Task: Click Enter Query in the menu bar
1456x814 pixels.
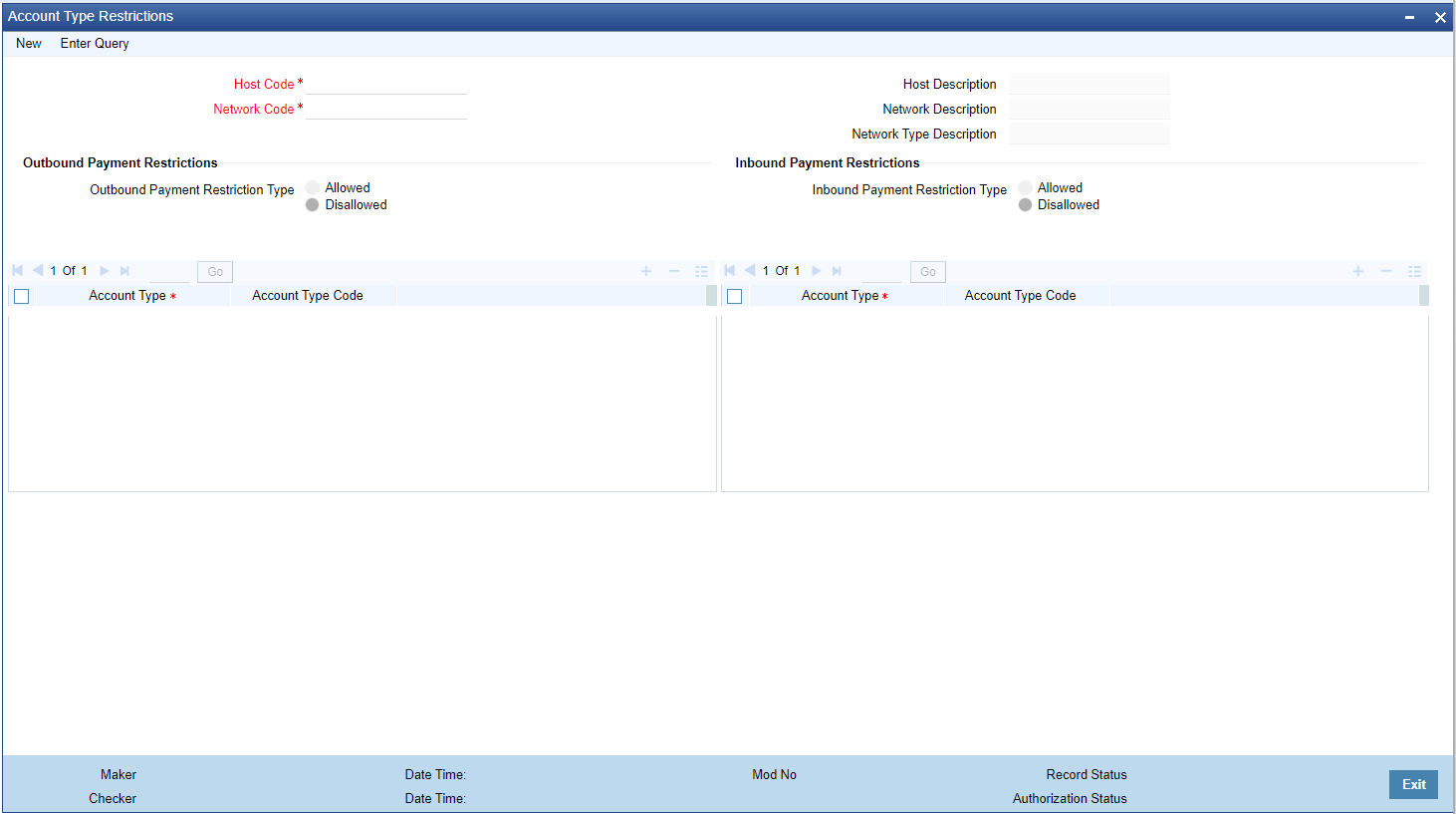Action: 95,44
